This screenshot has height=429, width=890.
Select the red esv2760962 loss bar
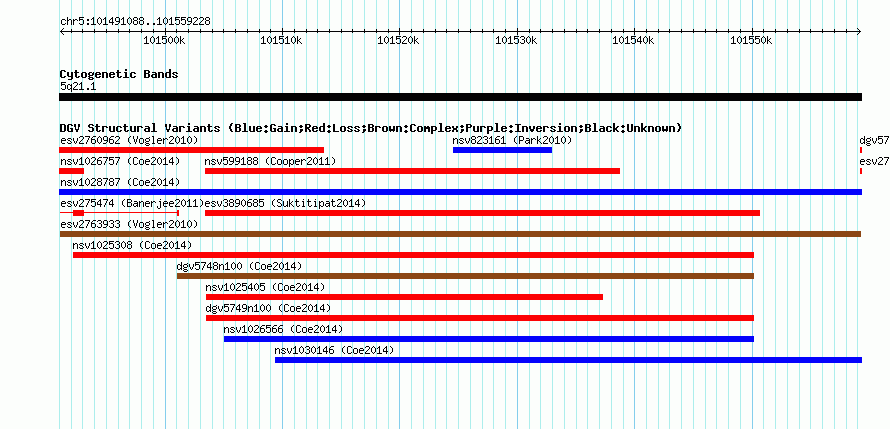pos(191,150)
